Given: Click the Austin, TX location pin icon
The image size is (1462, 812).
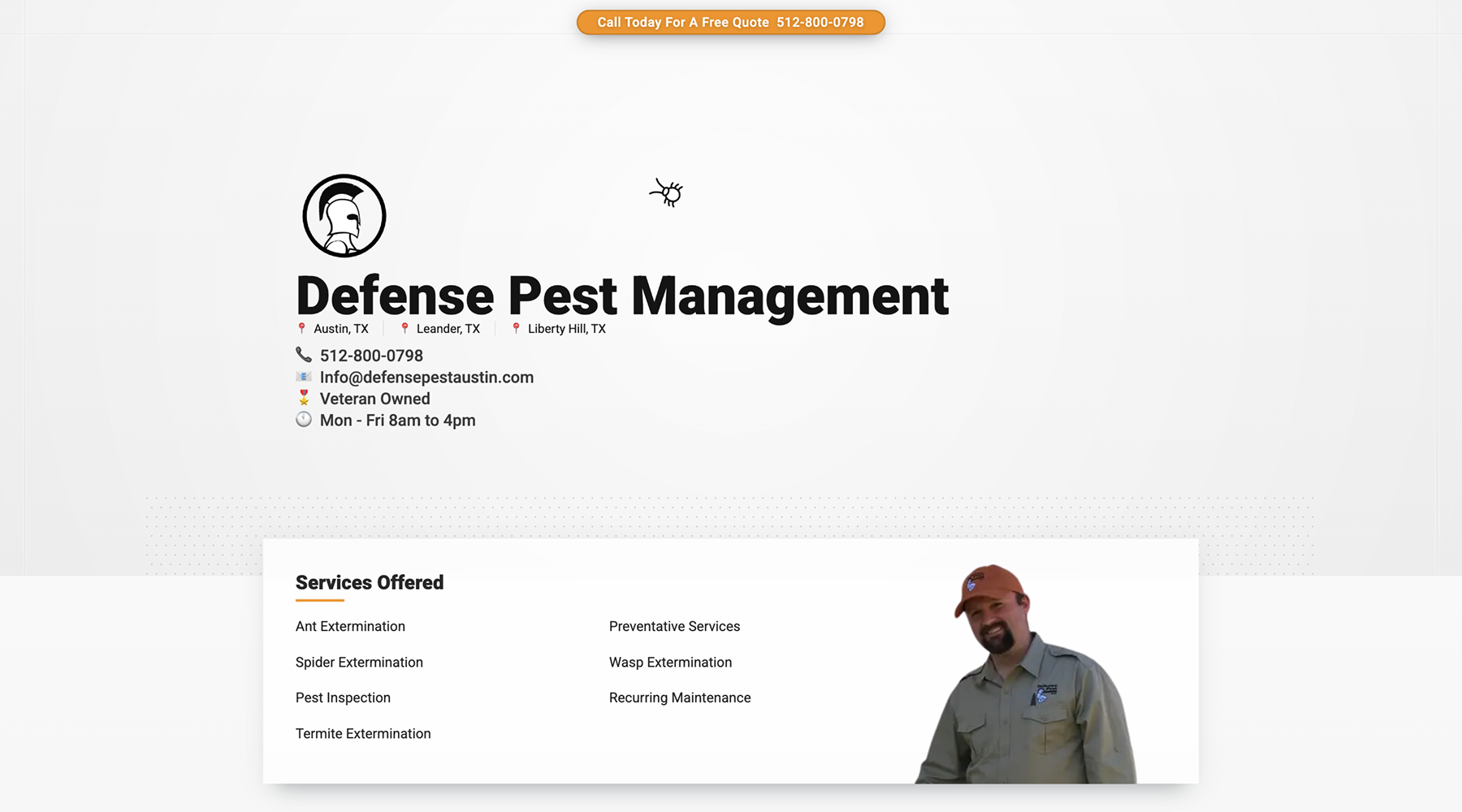Looking at the screenshot, I should [301, 328].
